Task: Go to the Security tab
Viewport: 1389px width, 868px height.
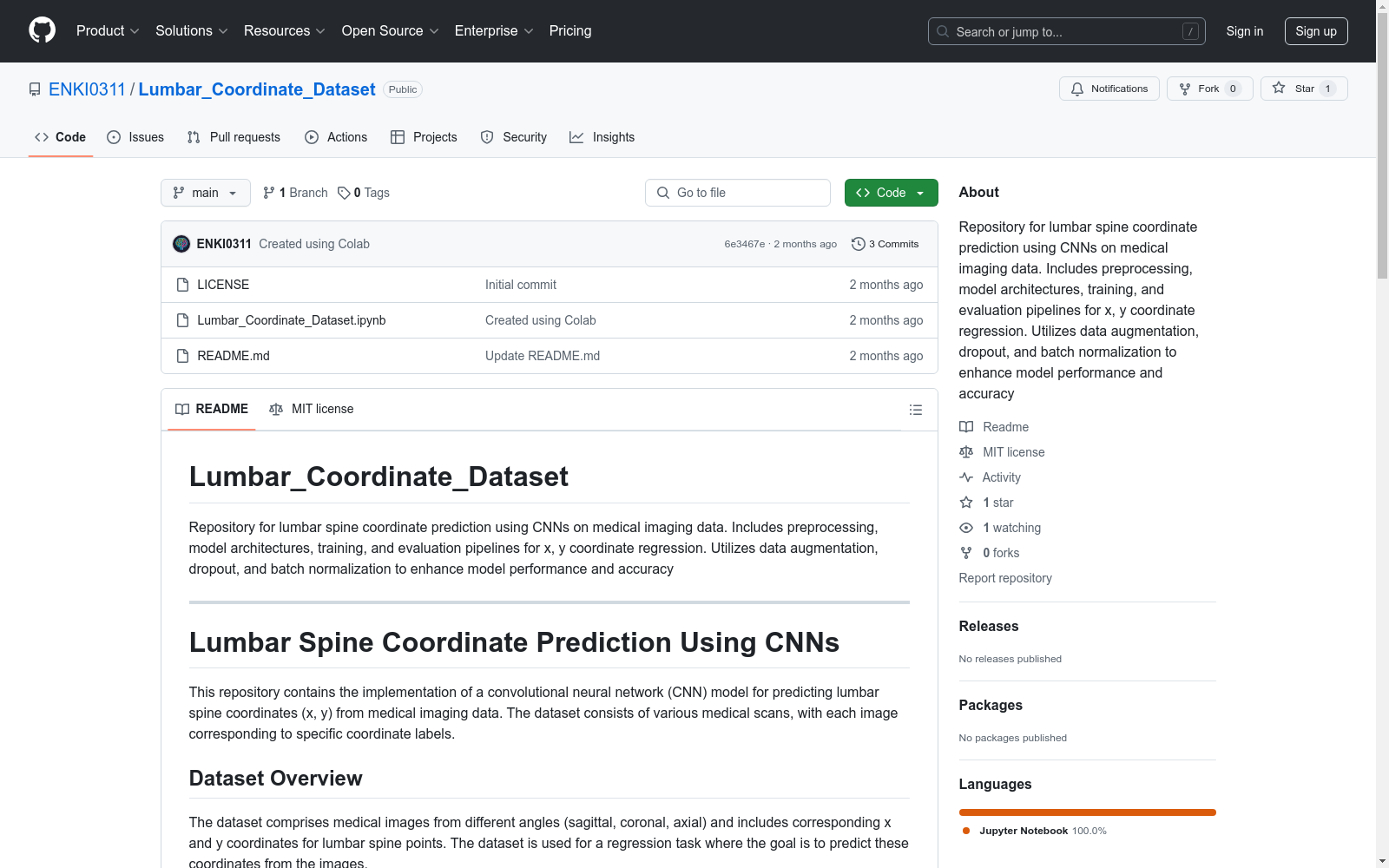Action: coord(514,137)
